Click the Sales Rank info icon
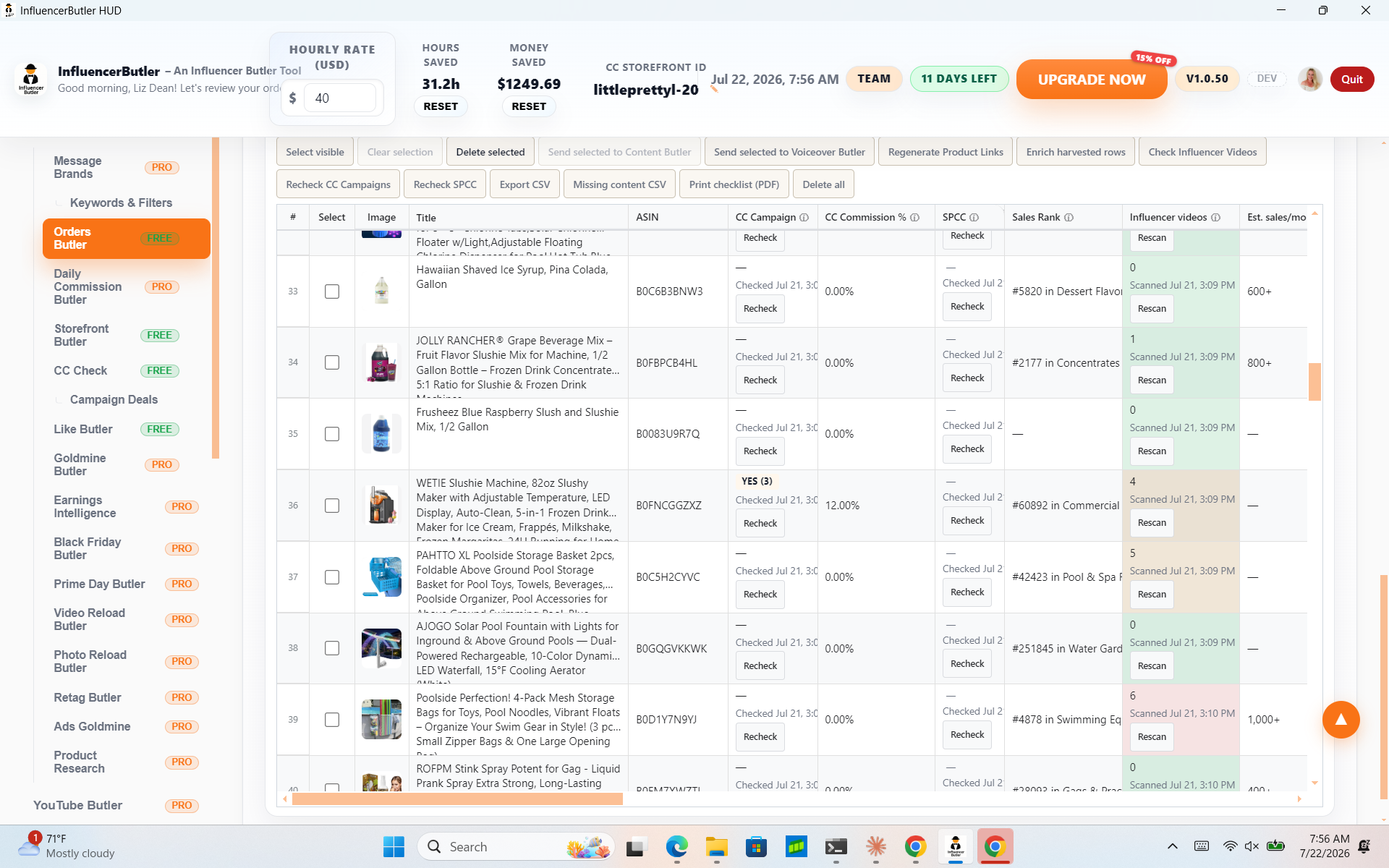The image size is (1389, 868). click(1069, 217)
